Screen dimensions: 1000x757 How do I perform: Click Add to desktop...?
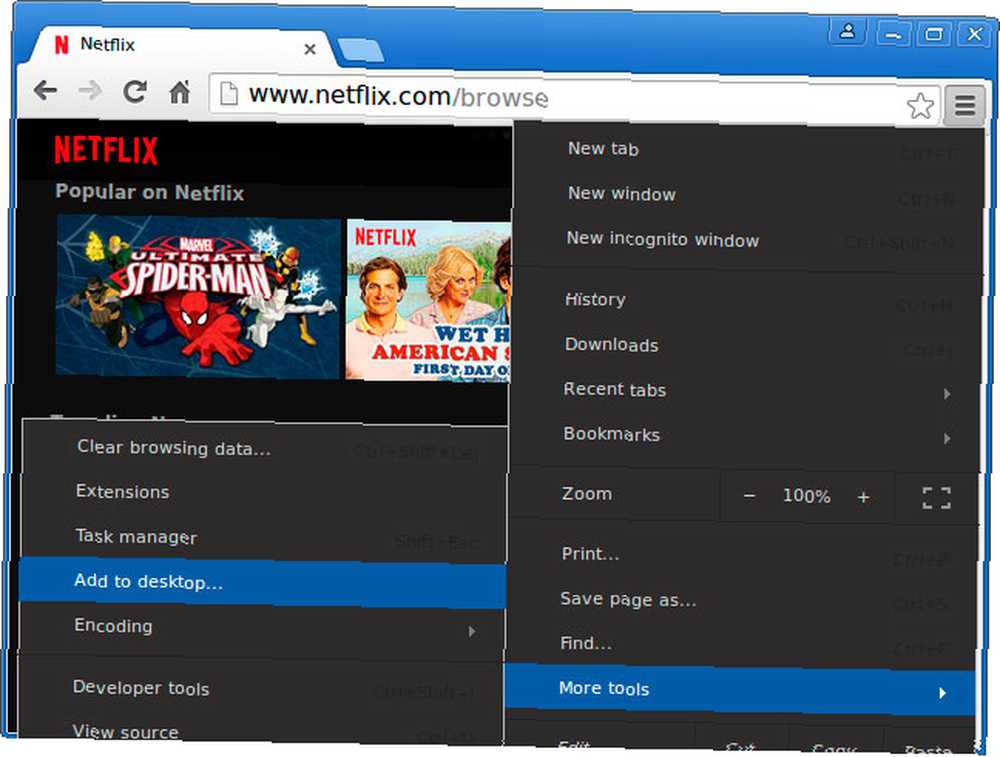click(262, 582)
